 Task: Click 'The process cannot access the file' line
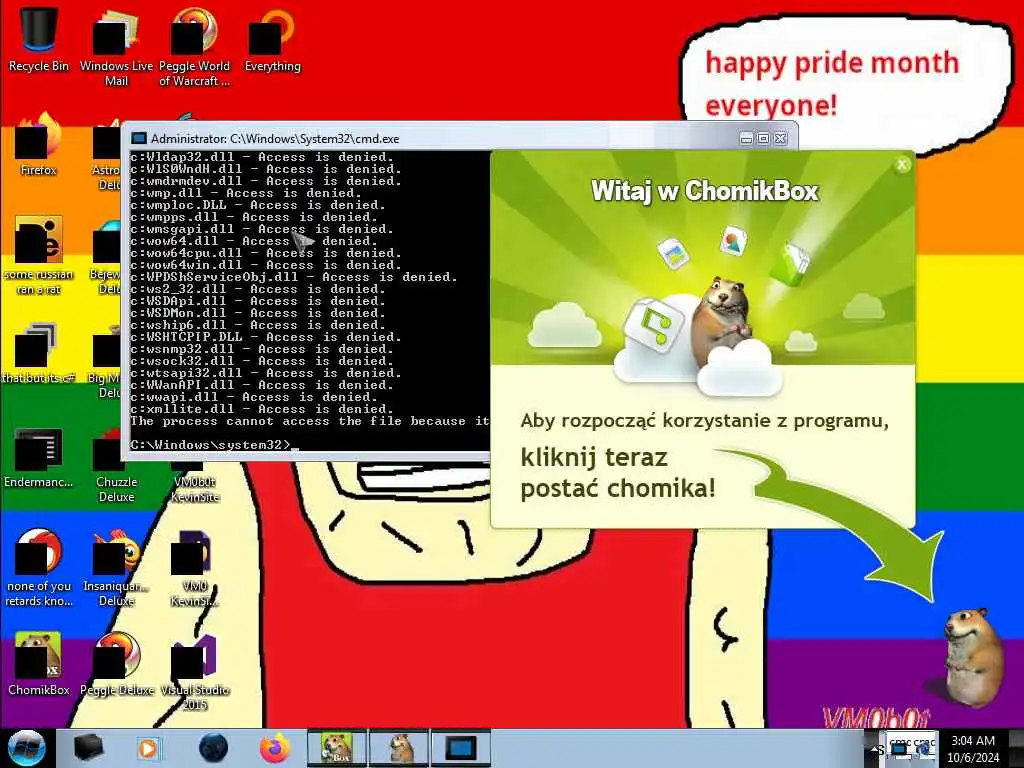310,421
